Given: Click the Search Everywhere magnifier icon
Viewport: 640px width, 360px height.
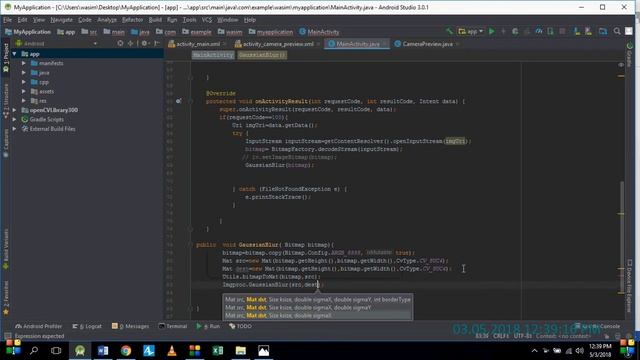Looking at the screenshot, I should coord(617,31).
